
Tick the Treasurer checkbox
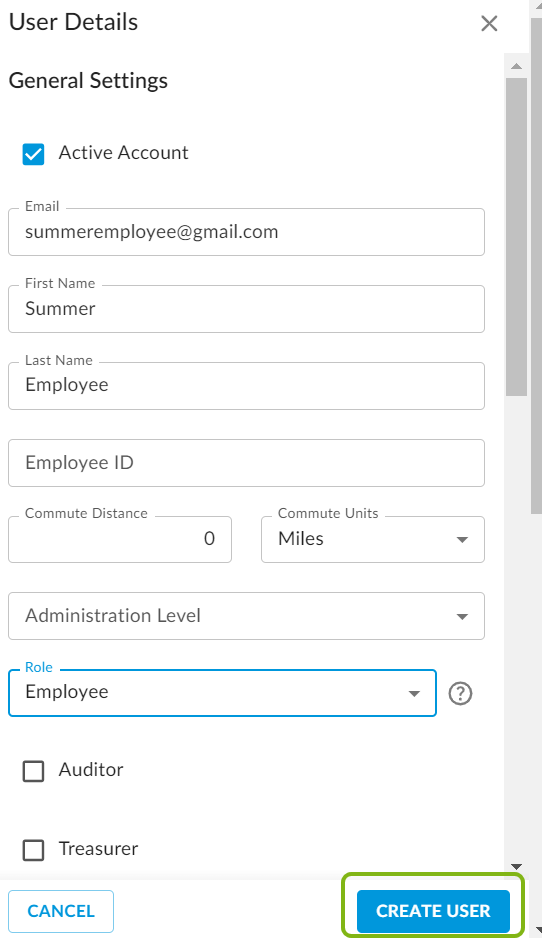(34, 849)
